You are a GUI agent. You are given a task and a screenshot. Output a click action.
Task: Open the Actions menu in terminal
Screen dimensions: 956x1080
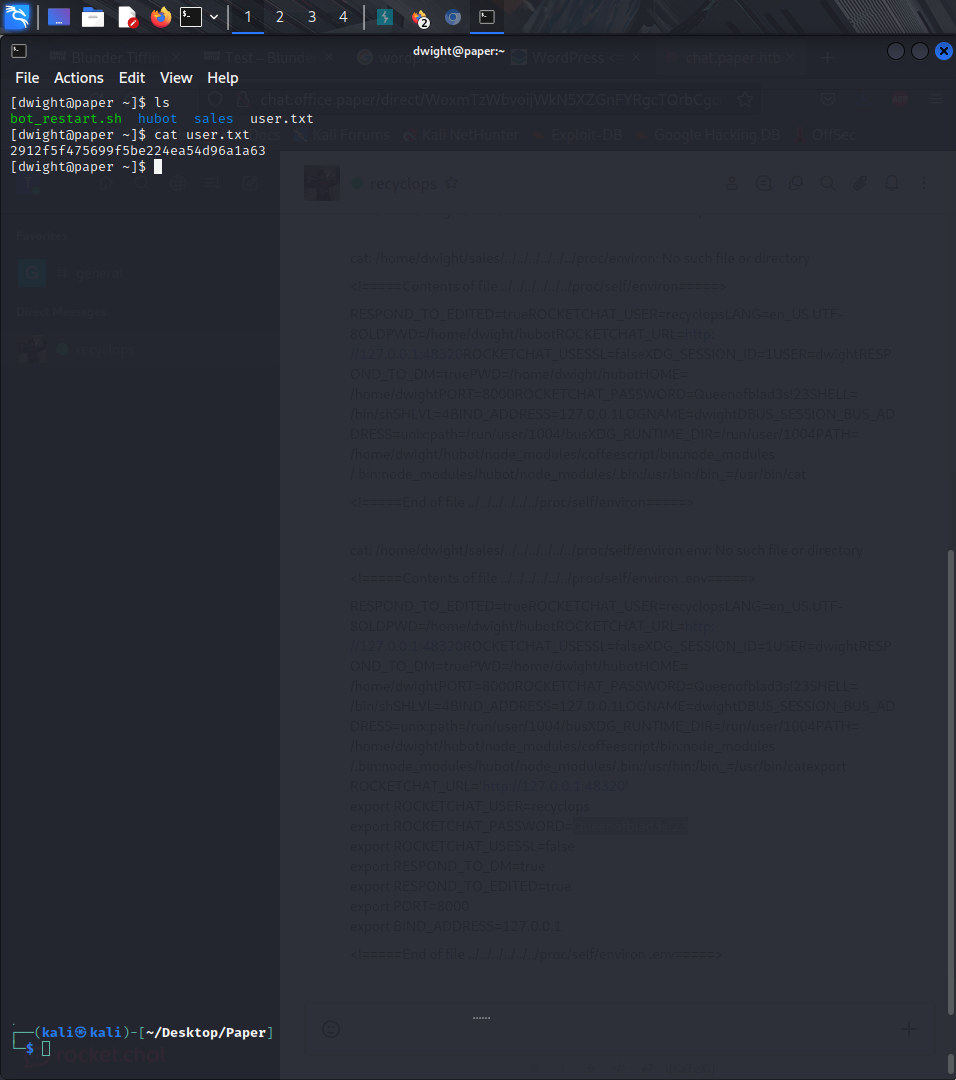[78, 77]
